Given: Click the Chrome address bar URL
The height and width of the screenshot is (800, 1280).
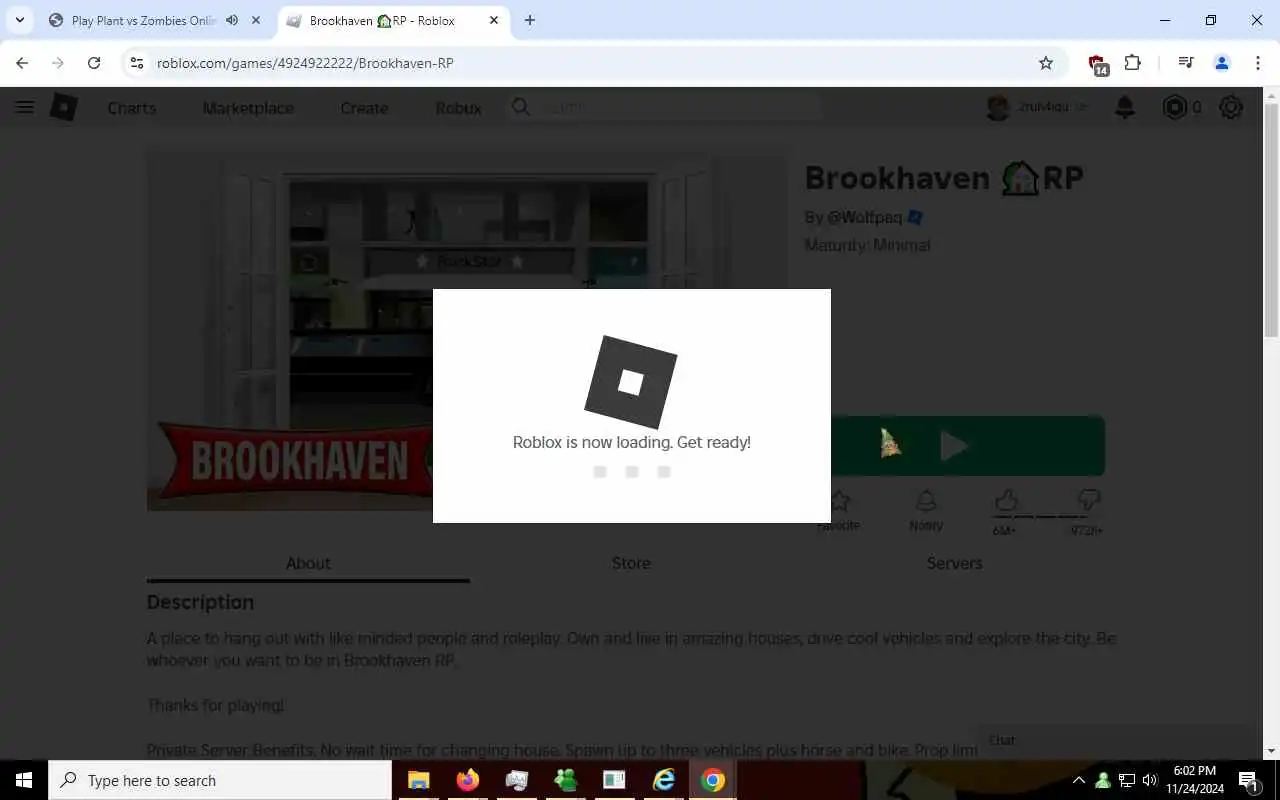Looking at the screenshot, I should [x=305, y=63].
